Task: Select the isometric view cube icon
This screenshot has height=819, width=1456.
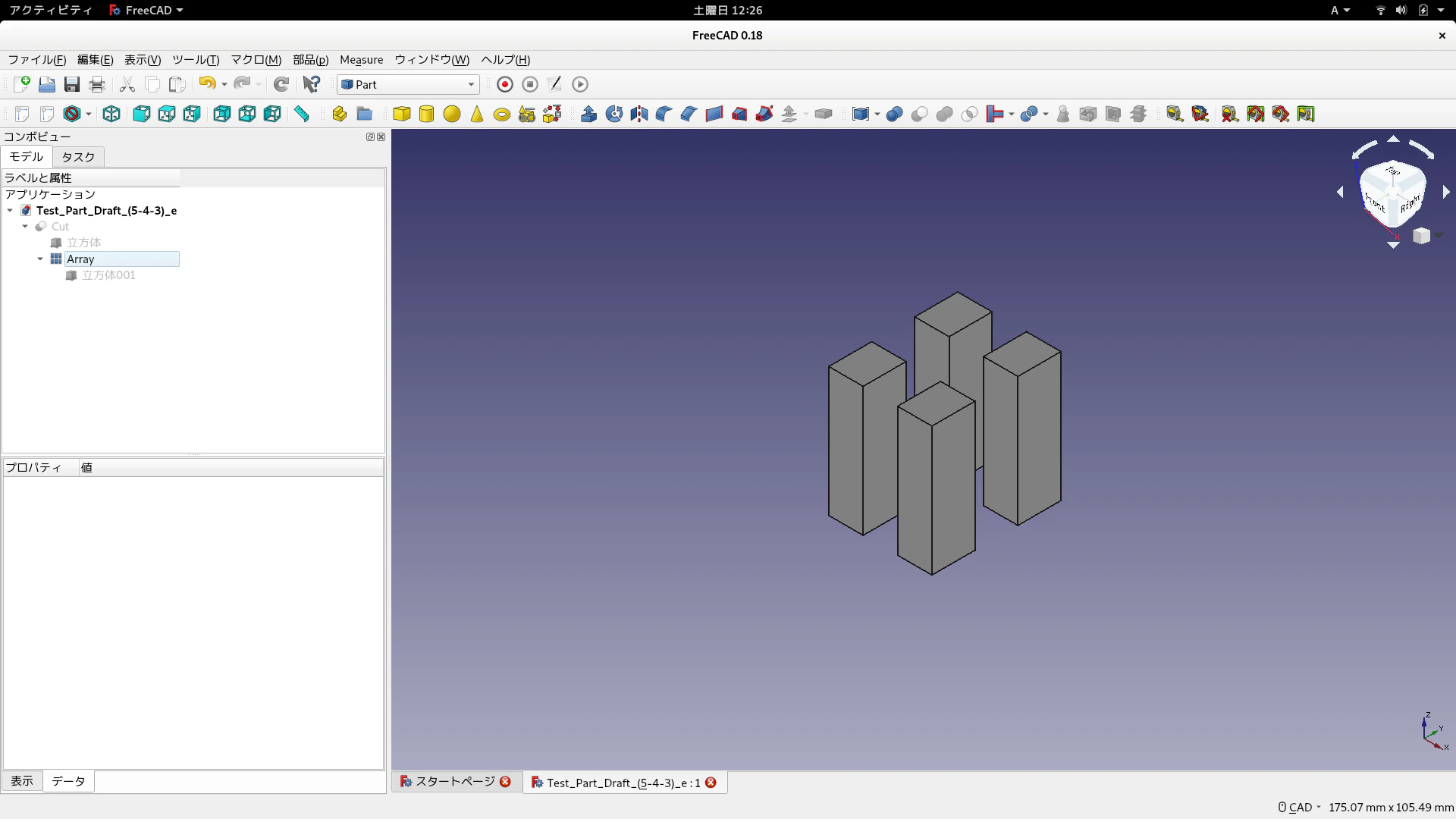Action: click(x=111, y=114)
